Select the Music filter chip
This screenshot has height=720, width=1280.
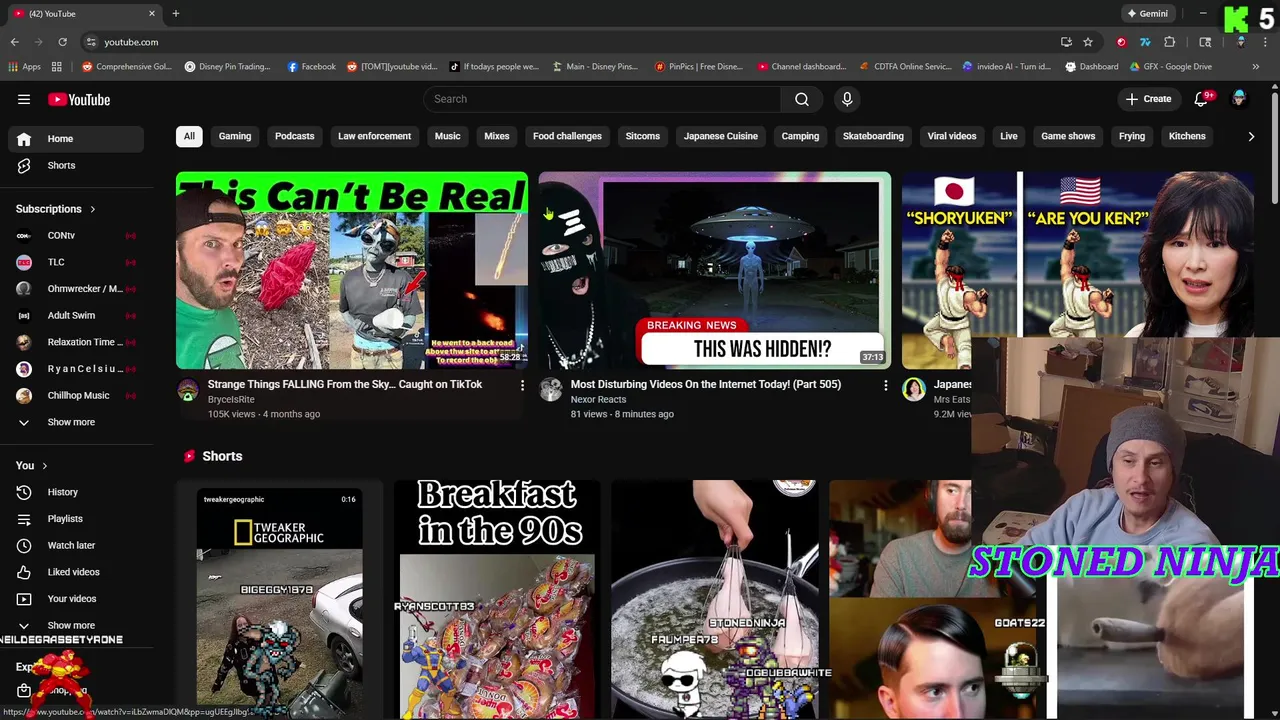[447, 136]
